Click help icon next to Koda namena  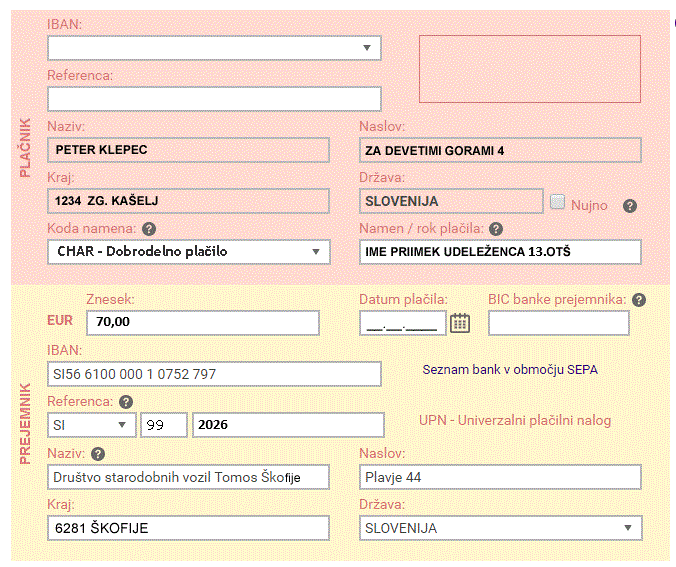(149, 229)
